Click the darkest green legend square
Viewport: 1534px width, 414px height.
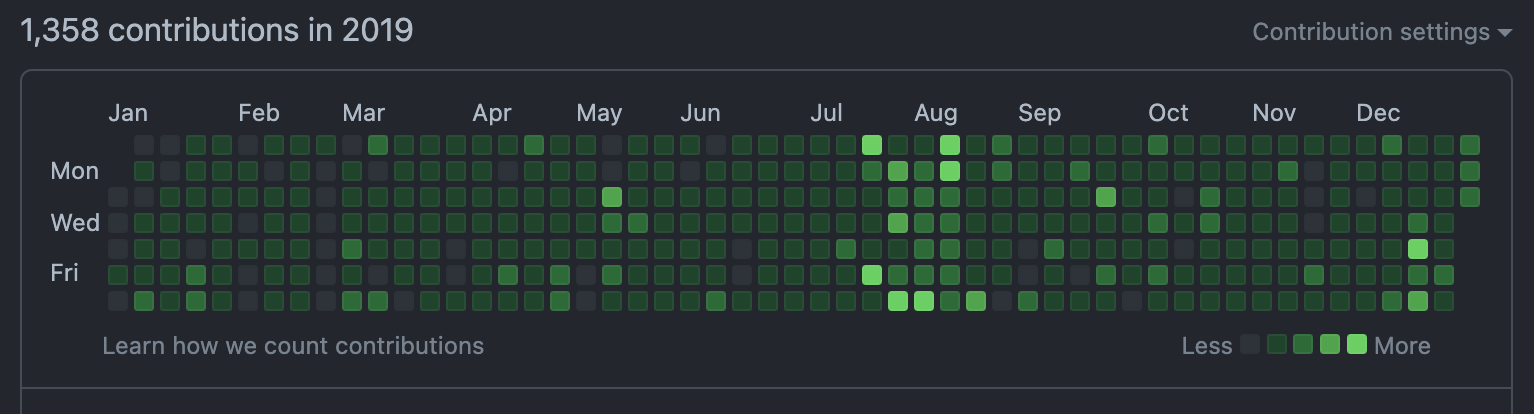pos(1276,345)
